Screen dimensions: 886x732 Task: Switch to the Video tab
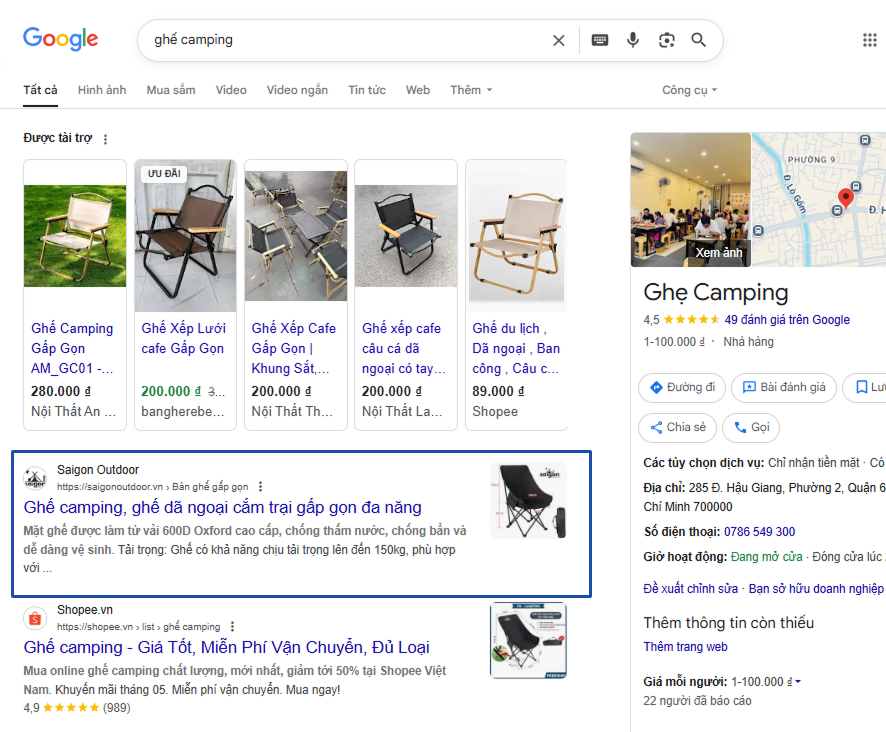[231, 90]
